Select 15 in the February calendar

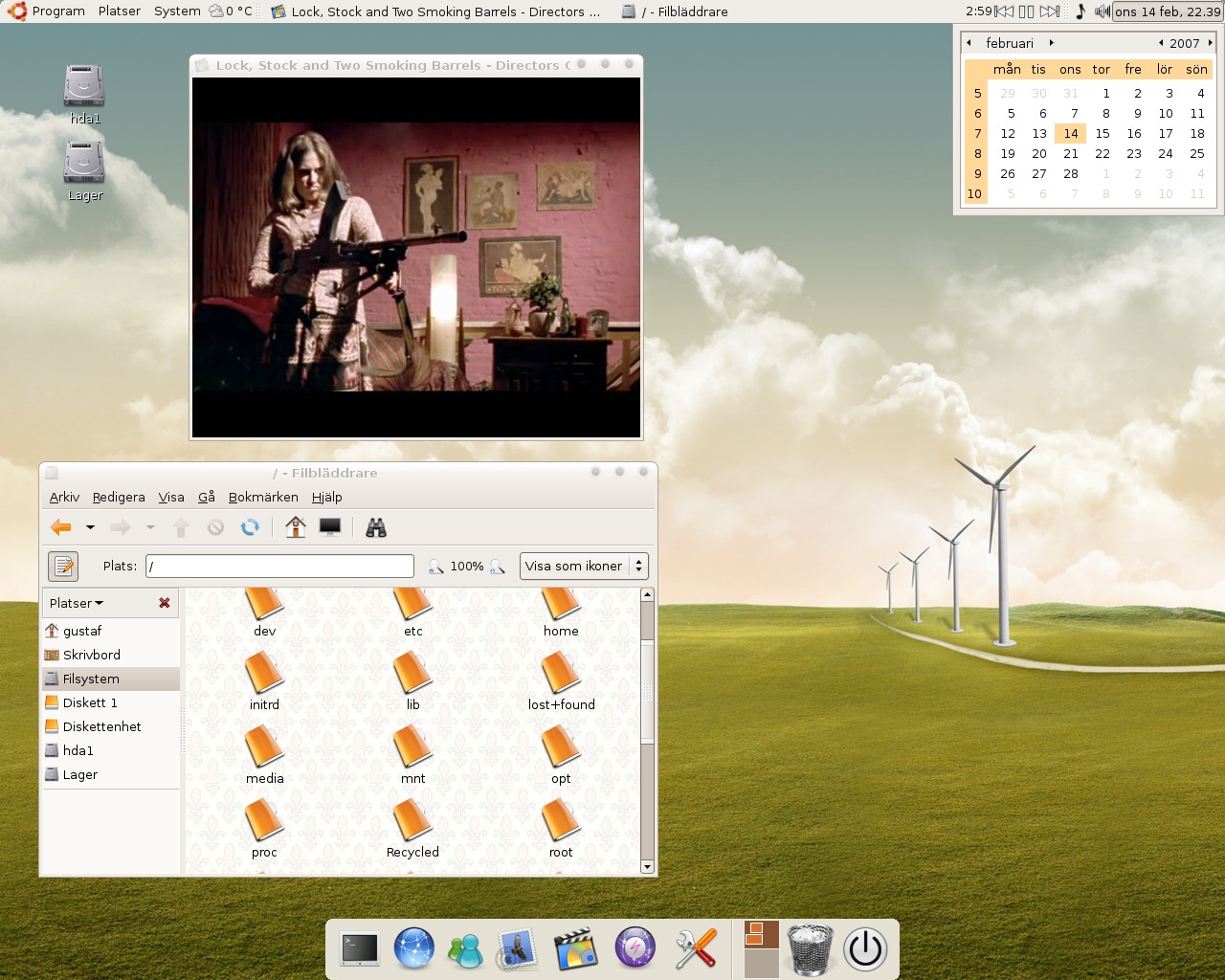[1102, 134]
